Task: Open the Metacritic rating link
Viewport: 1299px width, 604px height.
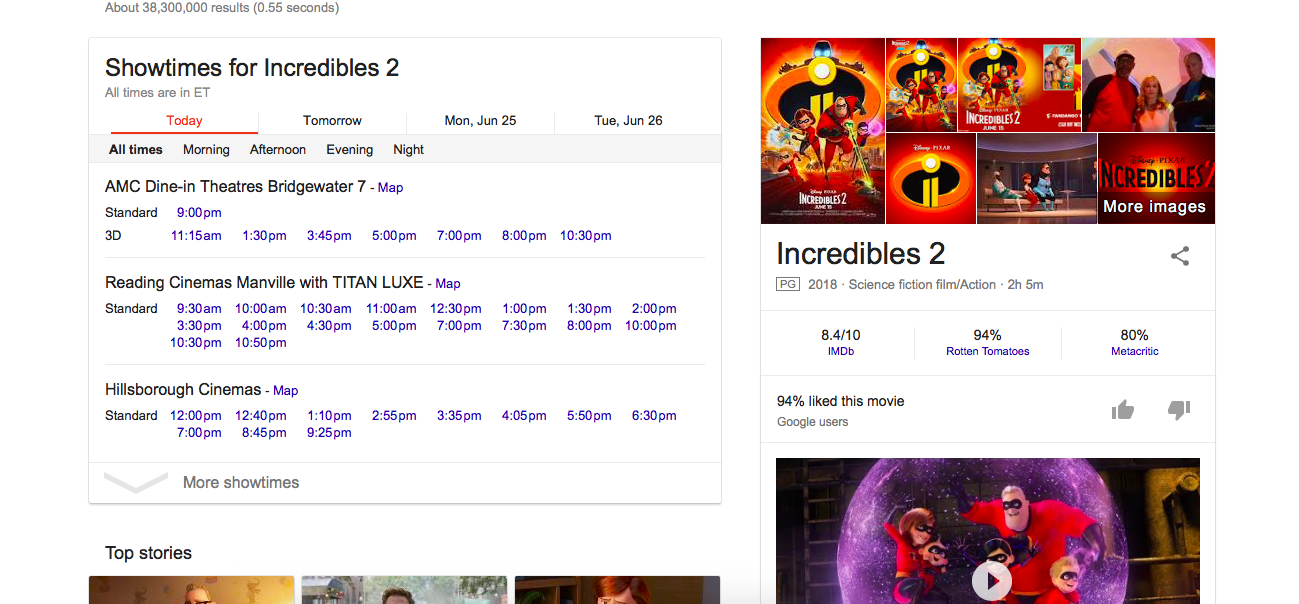Action: [x=1134, y=352]
